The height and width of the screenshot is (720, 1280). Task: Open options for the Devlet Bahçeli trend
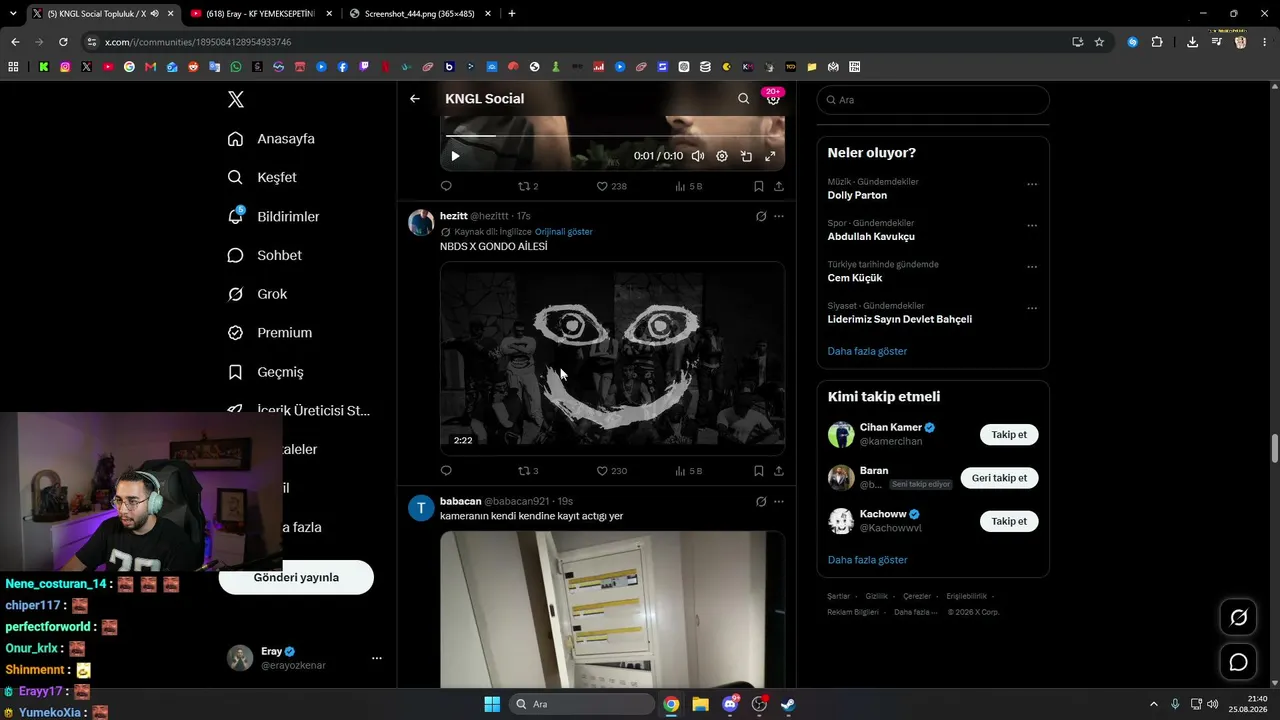point(1032,308)
